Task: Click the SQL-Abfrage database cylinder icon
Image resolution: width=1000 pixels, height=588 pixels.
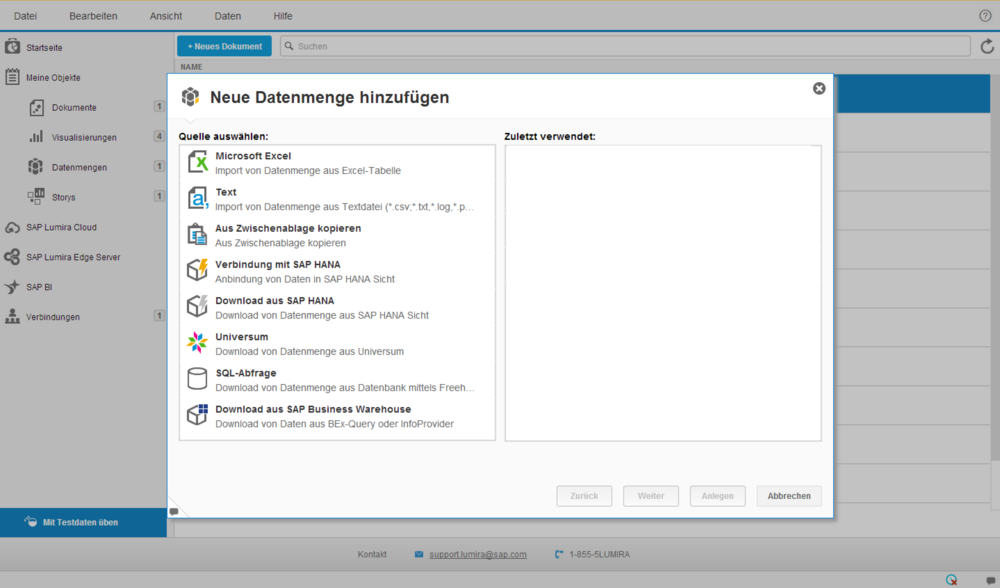Action: pos(197,379)
